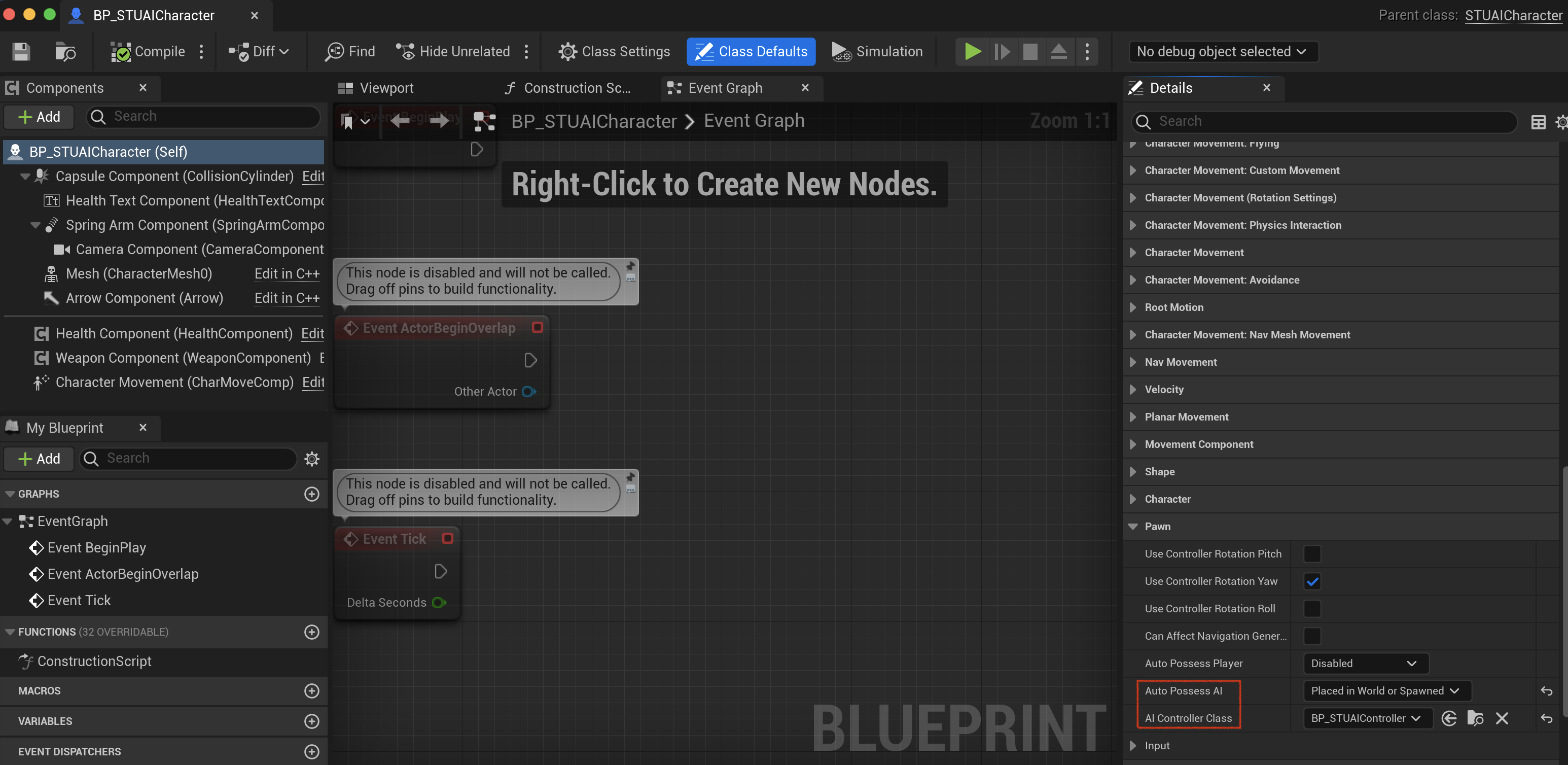
Task: Click the Delta Seconds output pin
Action: coord(439,602)
